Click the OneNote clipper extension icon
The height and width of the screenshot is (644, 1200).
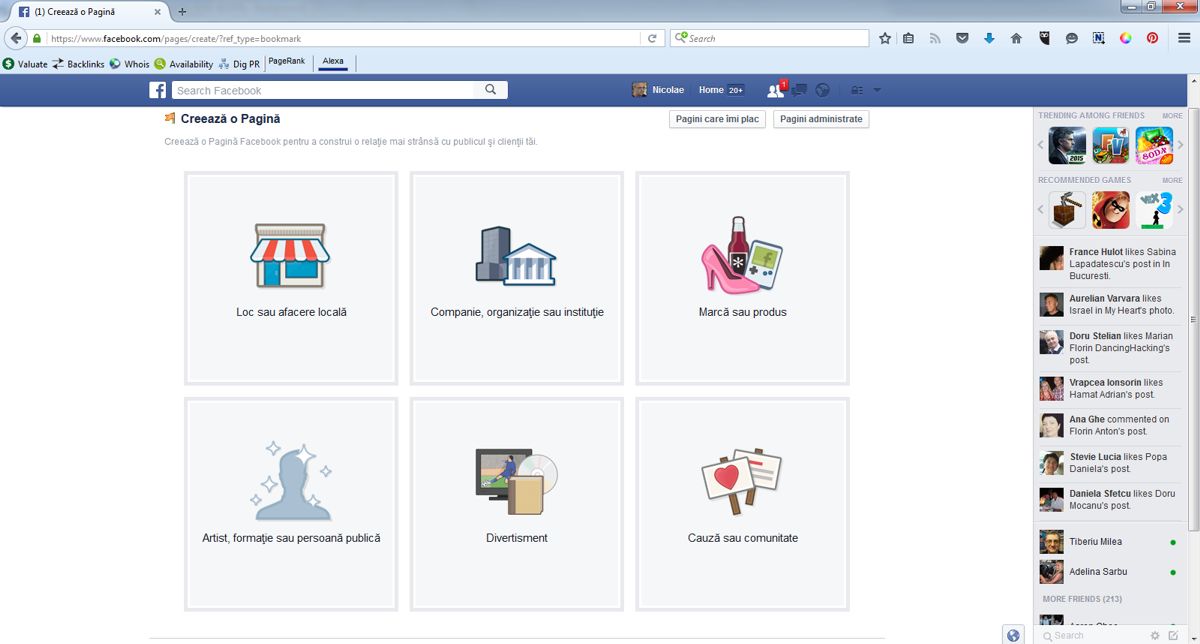point(1098,38)
